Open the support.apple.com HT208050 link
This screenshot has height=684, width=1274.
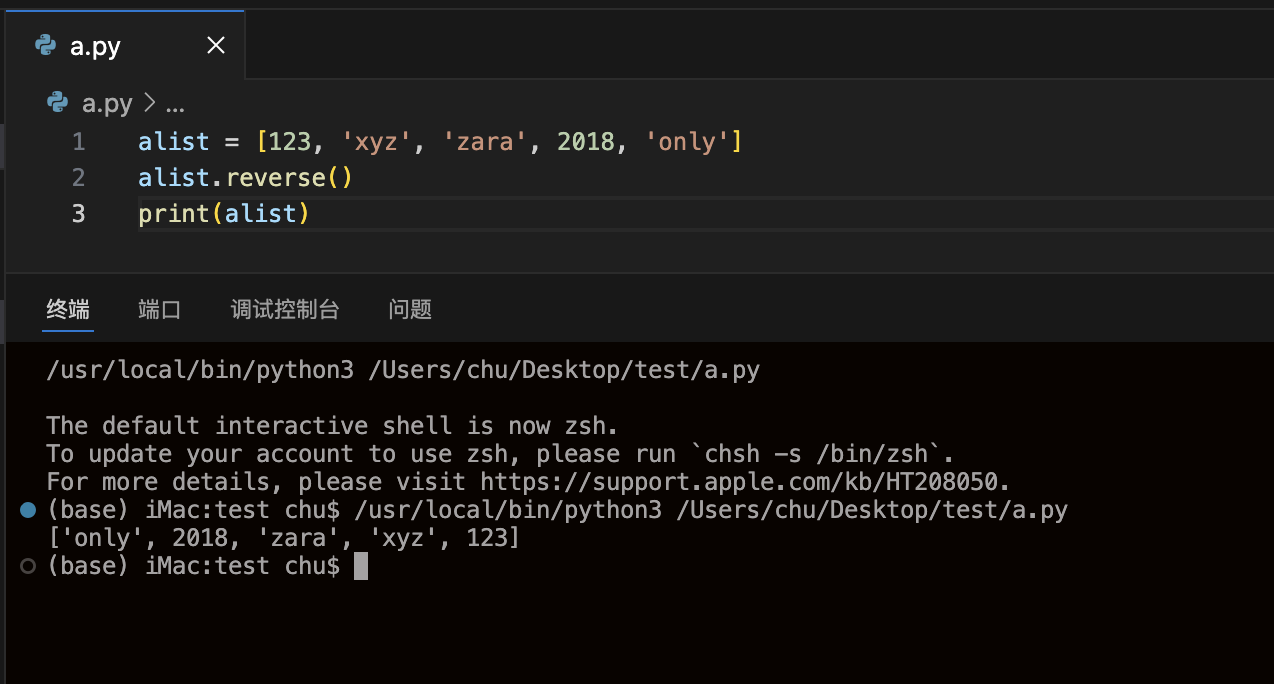click(x=743, y=482)
